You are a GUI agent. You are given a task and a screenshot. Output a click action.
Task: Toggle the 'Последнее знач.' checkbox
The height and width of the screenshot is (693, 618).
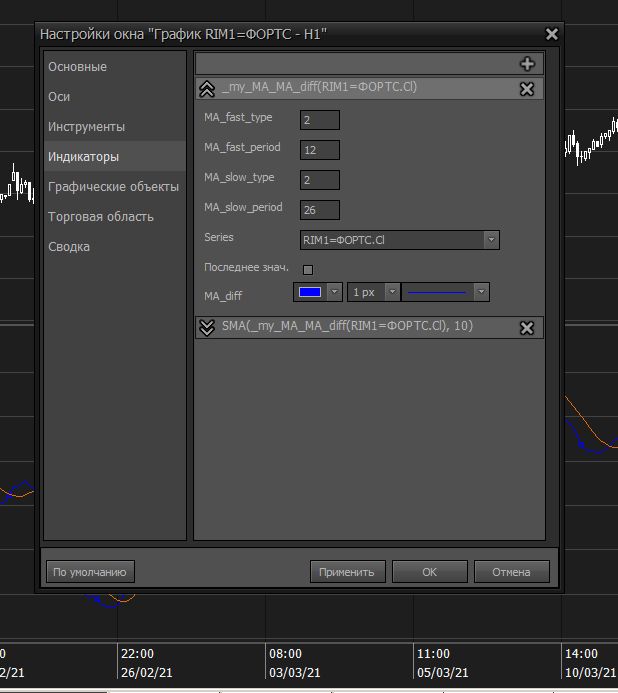tap(308, 269)
